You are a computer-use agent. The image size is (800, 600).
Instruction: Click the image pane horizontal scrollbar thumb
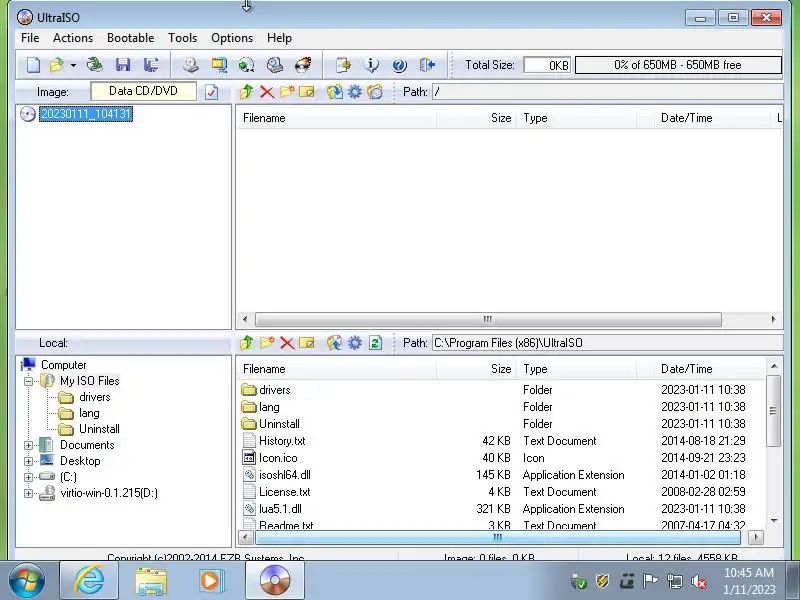click(x=488, y=319)
